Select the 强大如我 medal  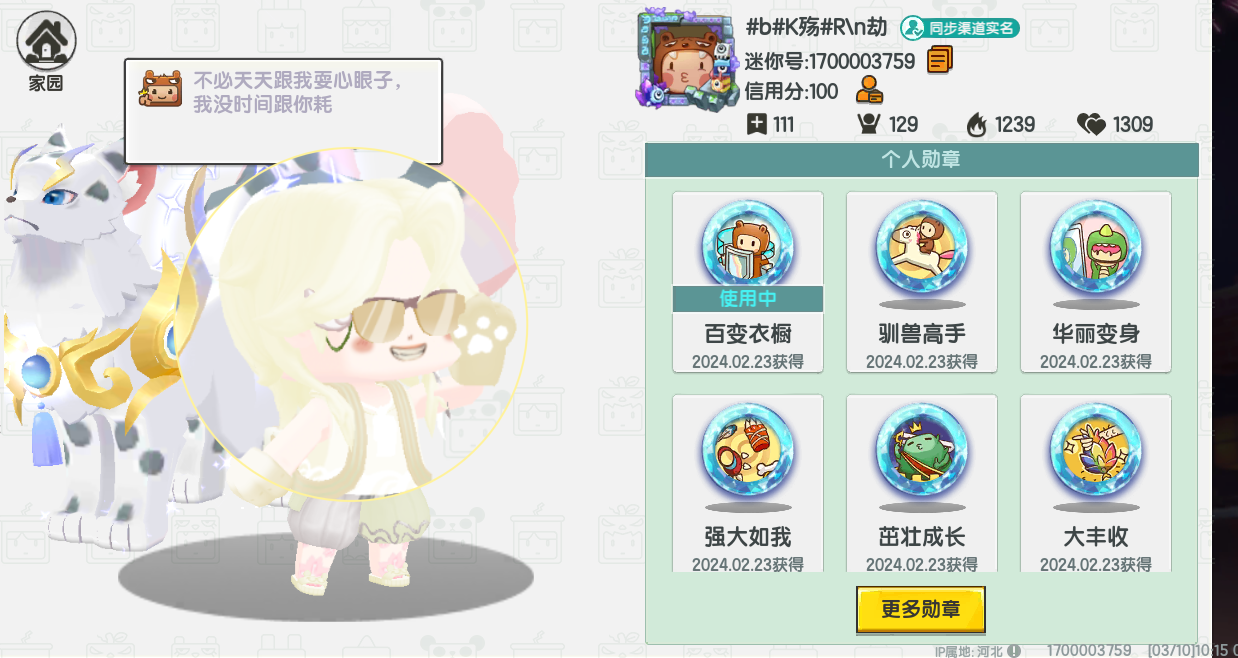(x=748, y=484)
